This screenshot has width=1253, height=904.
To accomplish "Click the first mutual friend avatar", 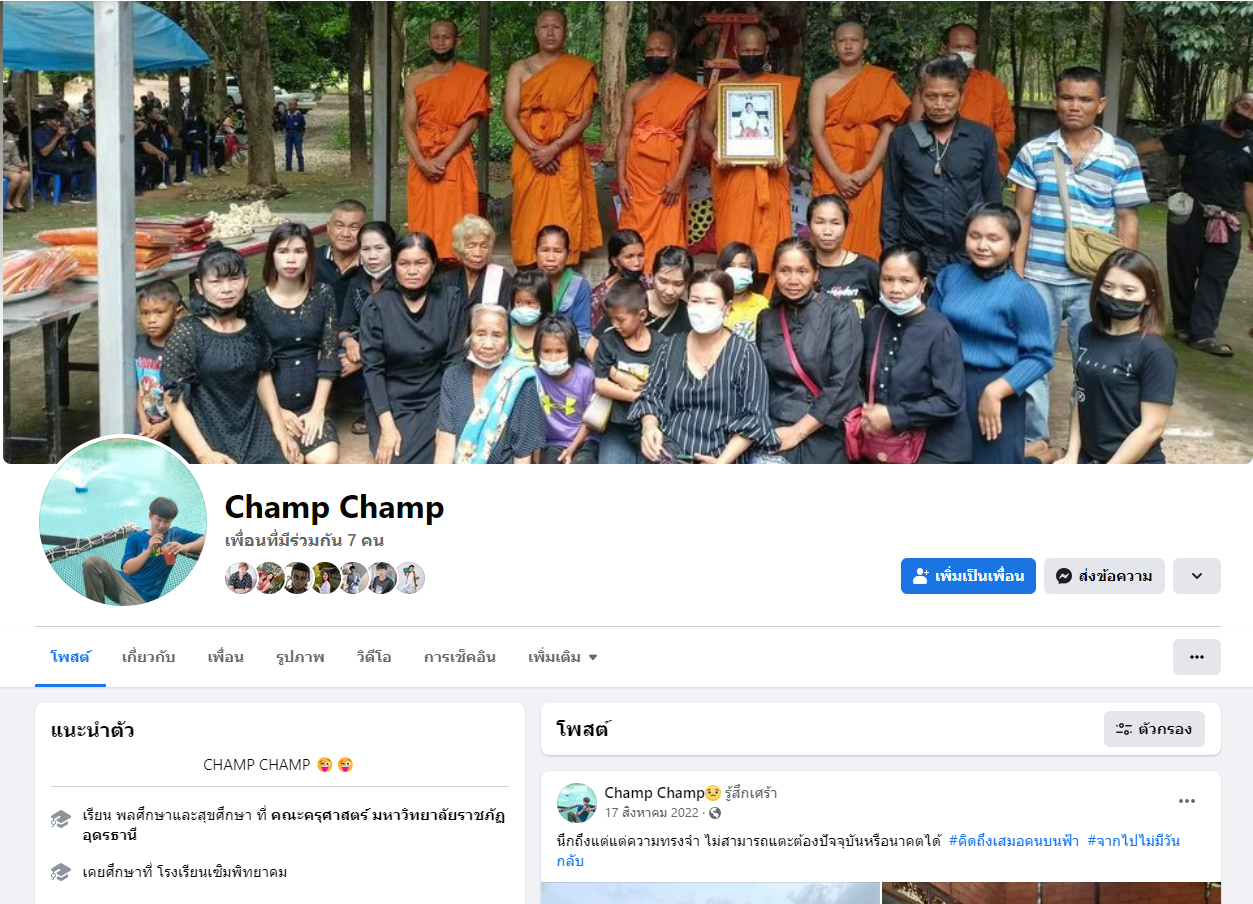I will tap(240, 578).
